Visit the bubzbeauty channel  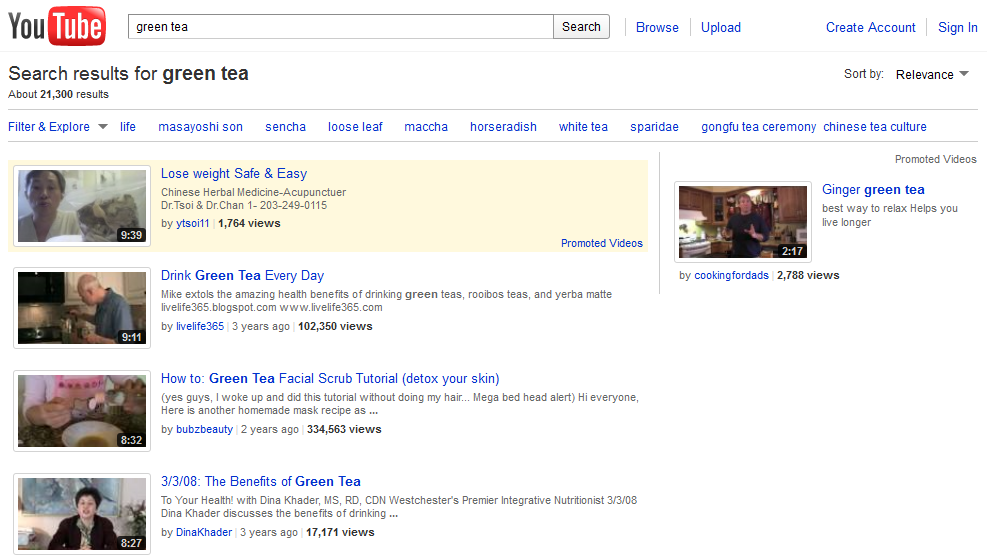205,429
